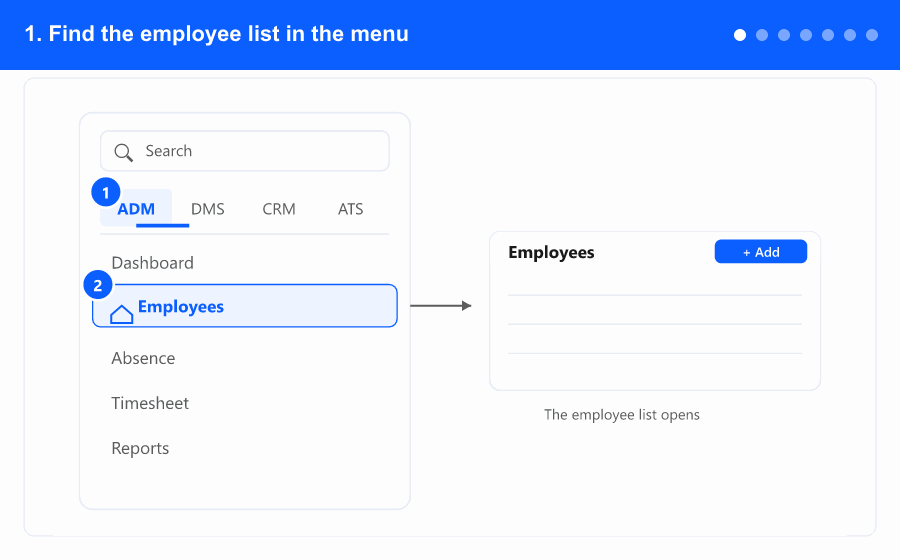The width and height of the screenshot is (900, 560).
Task: Open the CRM tab
Action: (x=279, y=209)
